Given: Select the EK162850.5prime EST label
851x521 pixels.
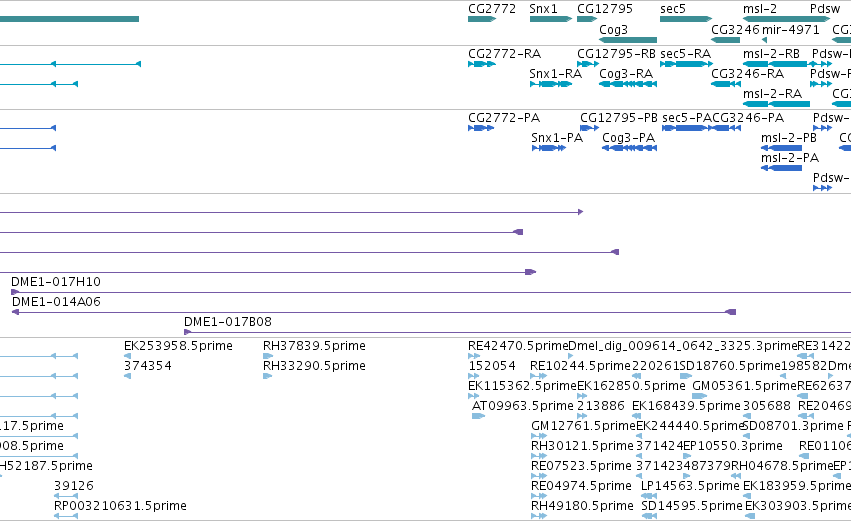Looking at the screenshot, I should [631, 386].
